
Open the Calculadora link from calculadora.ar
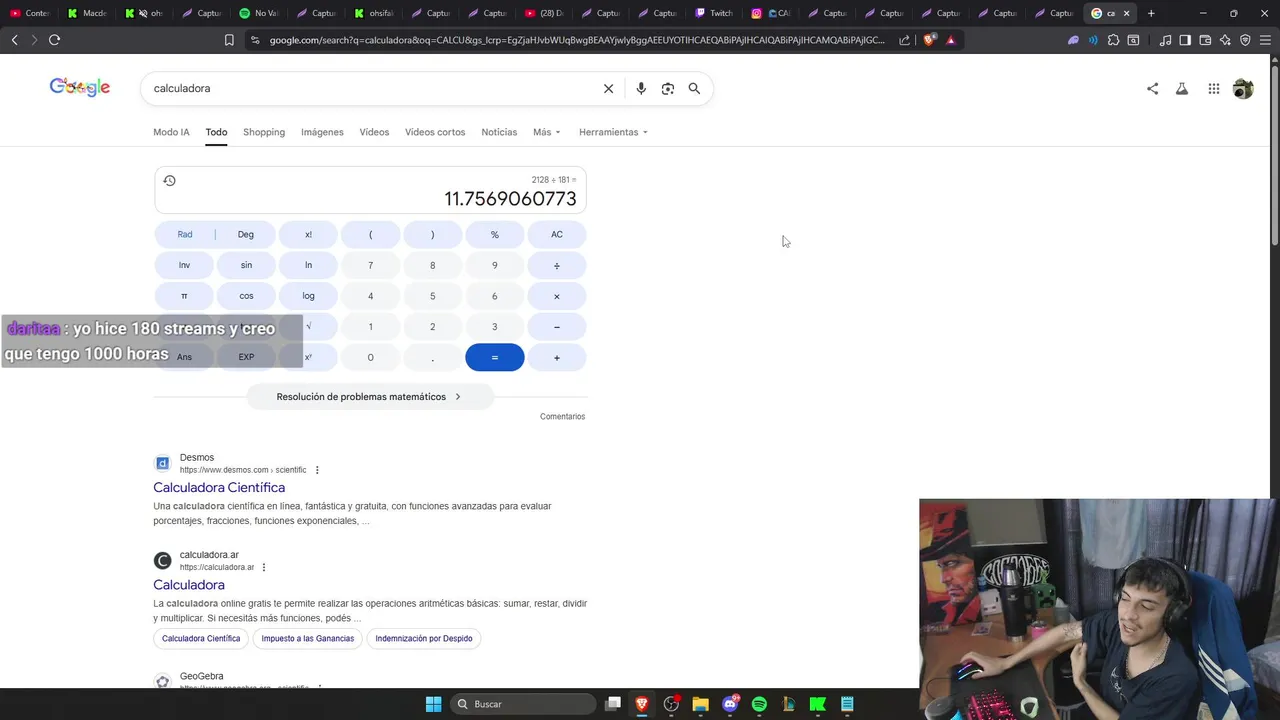tap(189, 584)
